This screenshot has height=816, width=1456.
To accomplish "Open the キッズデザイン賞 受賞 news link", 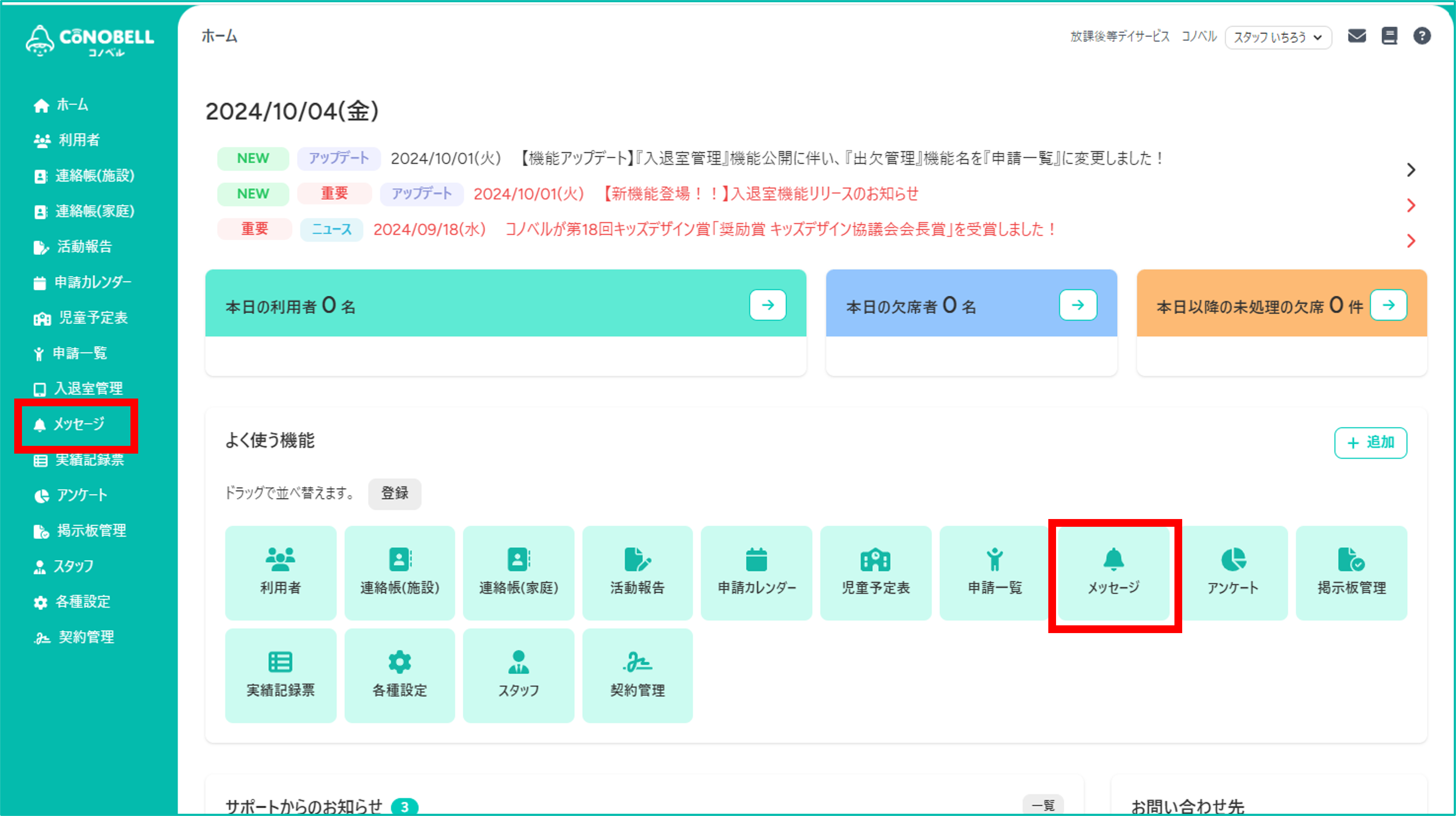I will coord(780,229).
